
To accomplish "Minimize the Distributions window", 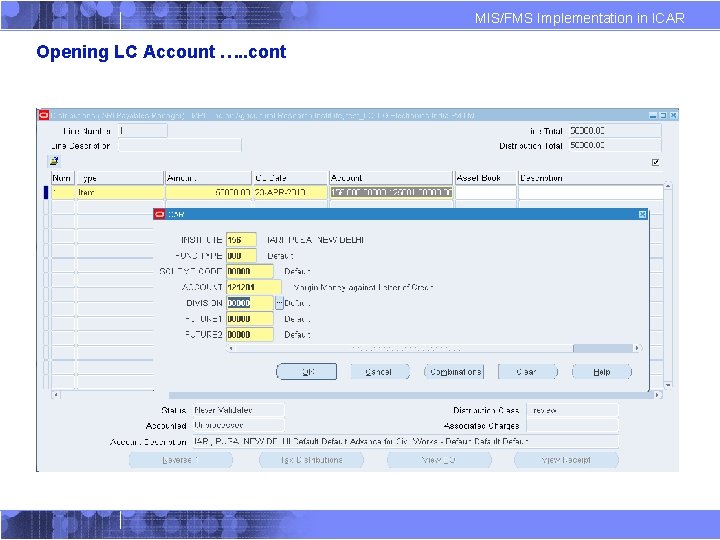I will [x=653, y=115].
